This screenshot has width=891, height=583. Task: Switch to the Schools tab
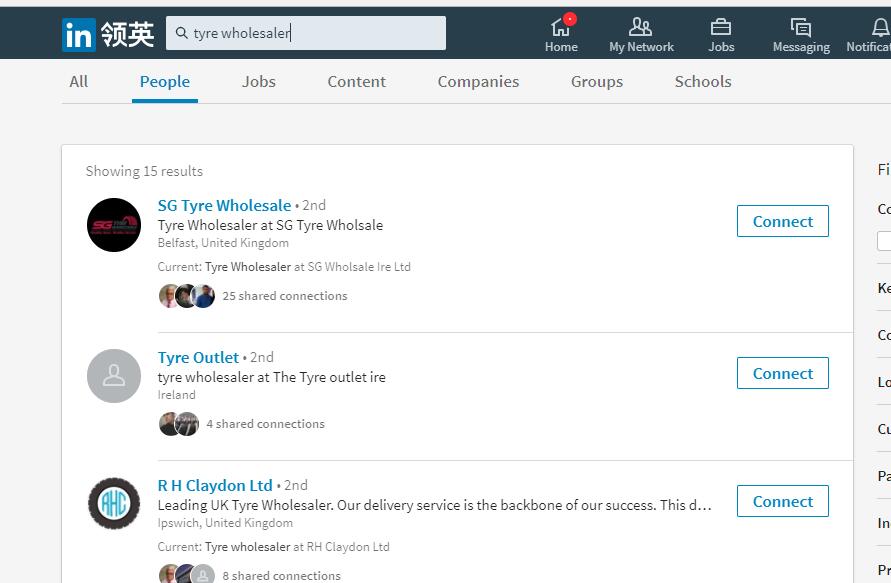point(703,82)
